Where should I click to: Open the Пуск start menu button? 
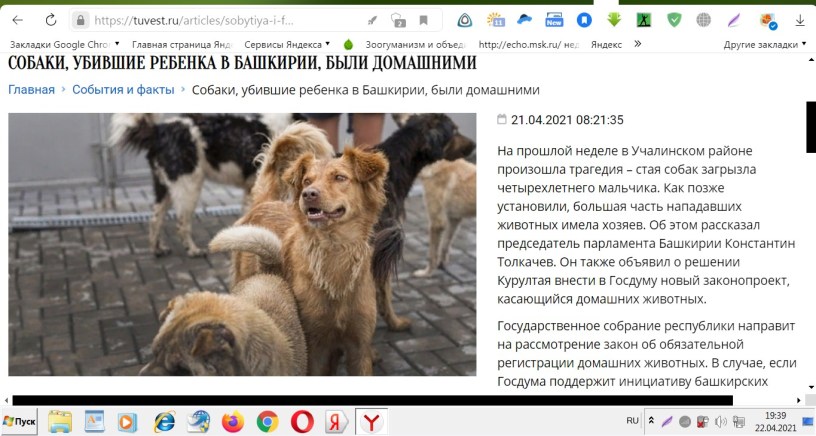20,422
